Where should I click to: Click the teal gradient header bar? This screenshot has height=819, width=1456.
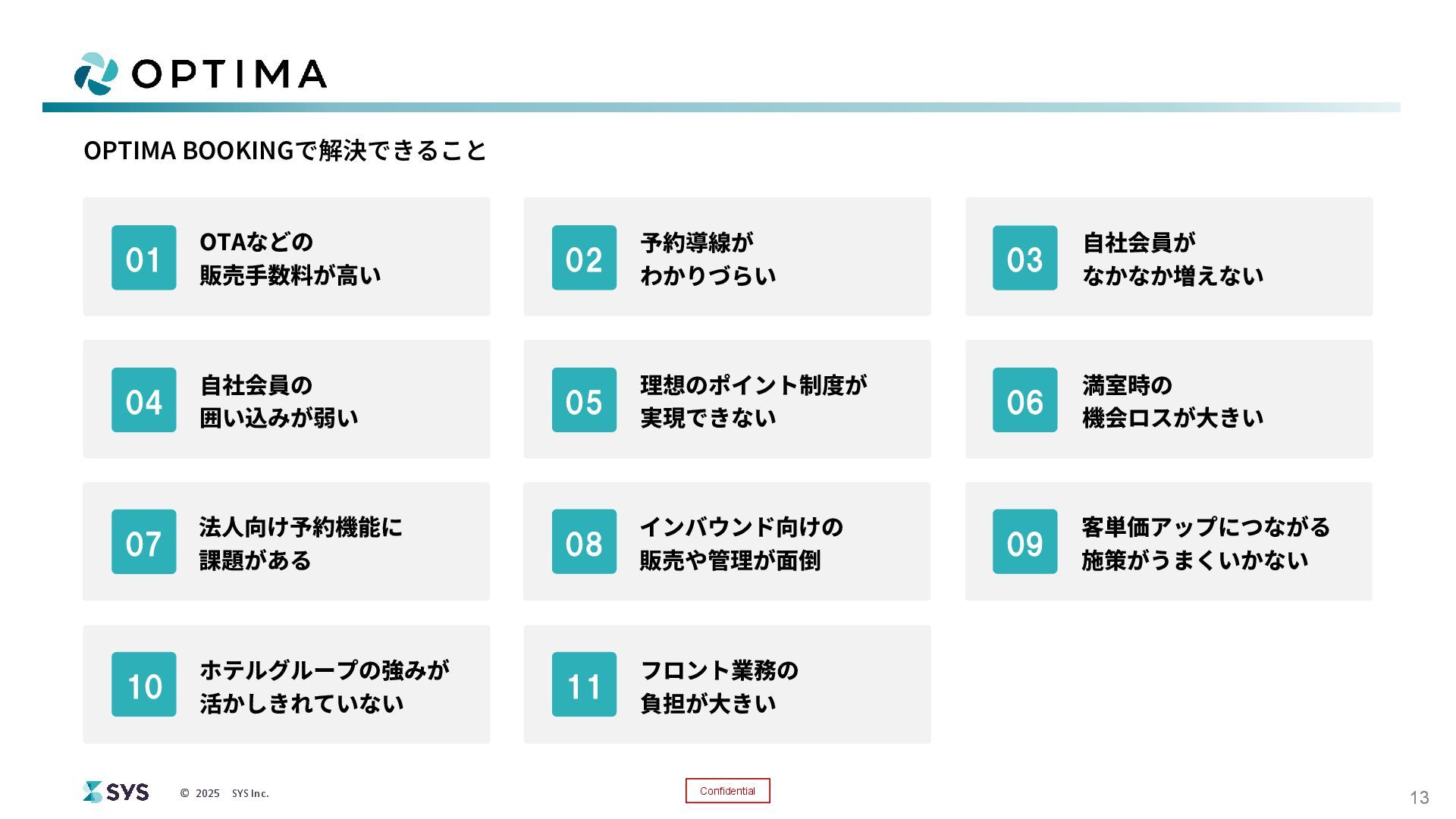coord(721,108)
